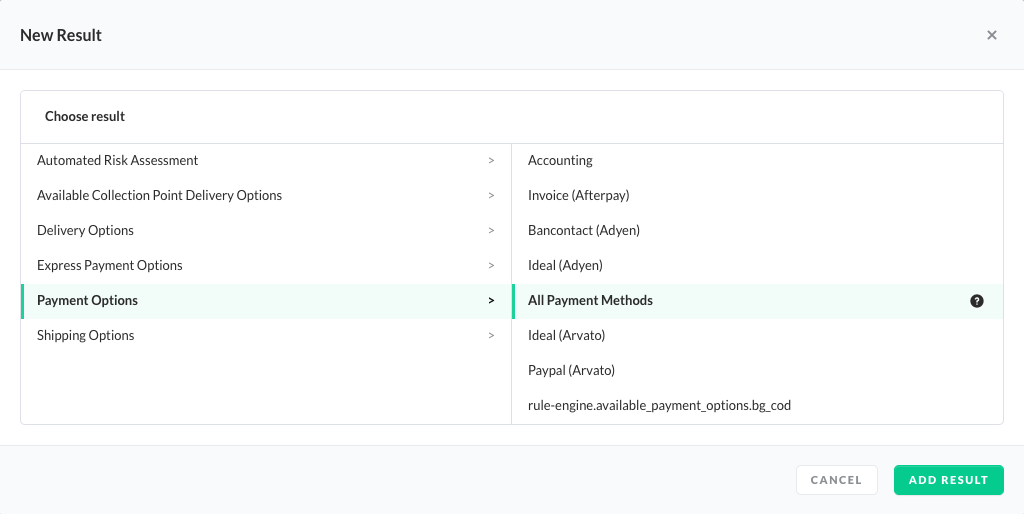
Task: Expand the Express Payment Options arrow
Action: [491, 265]
